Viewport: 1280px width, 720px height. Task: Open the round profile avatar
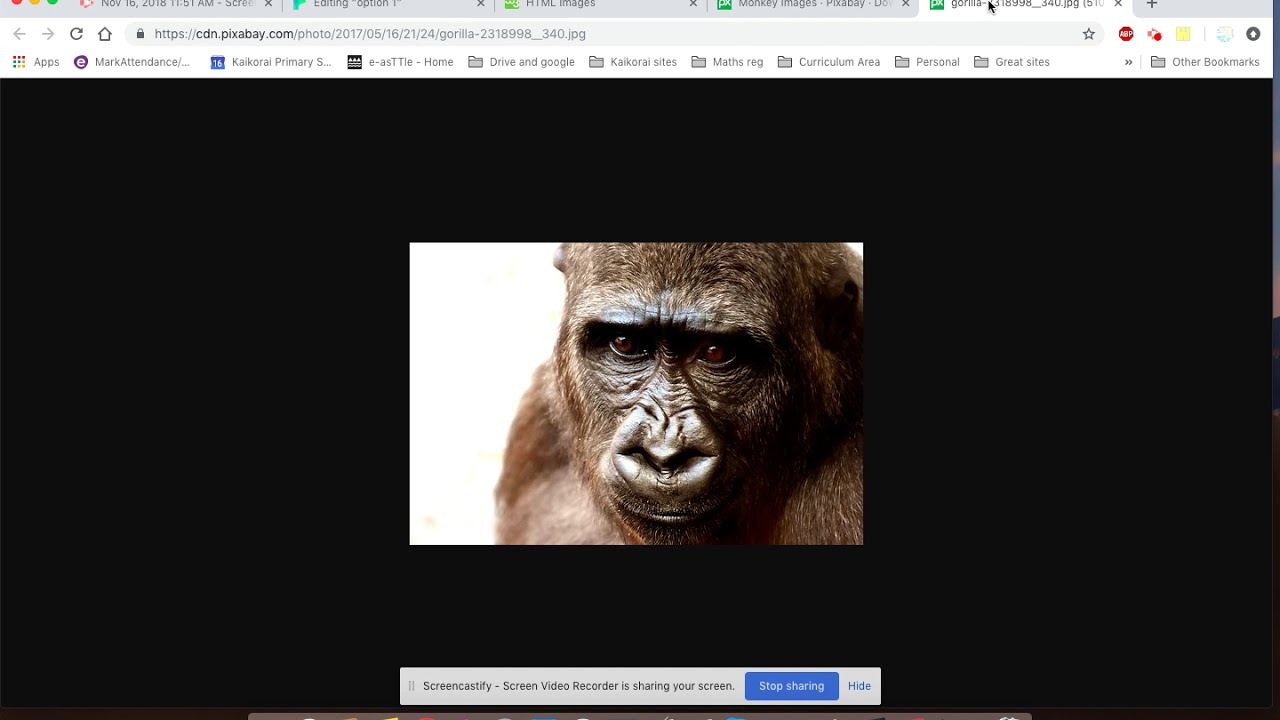(x=1225, y=34)
